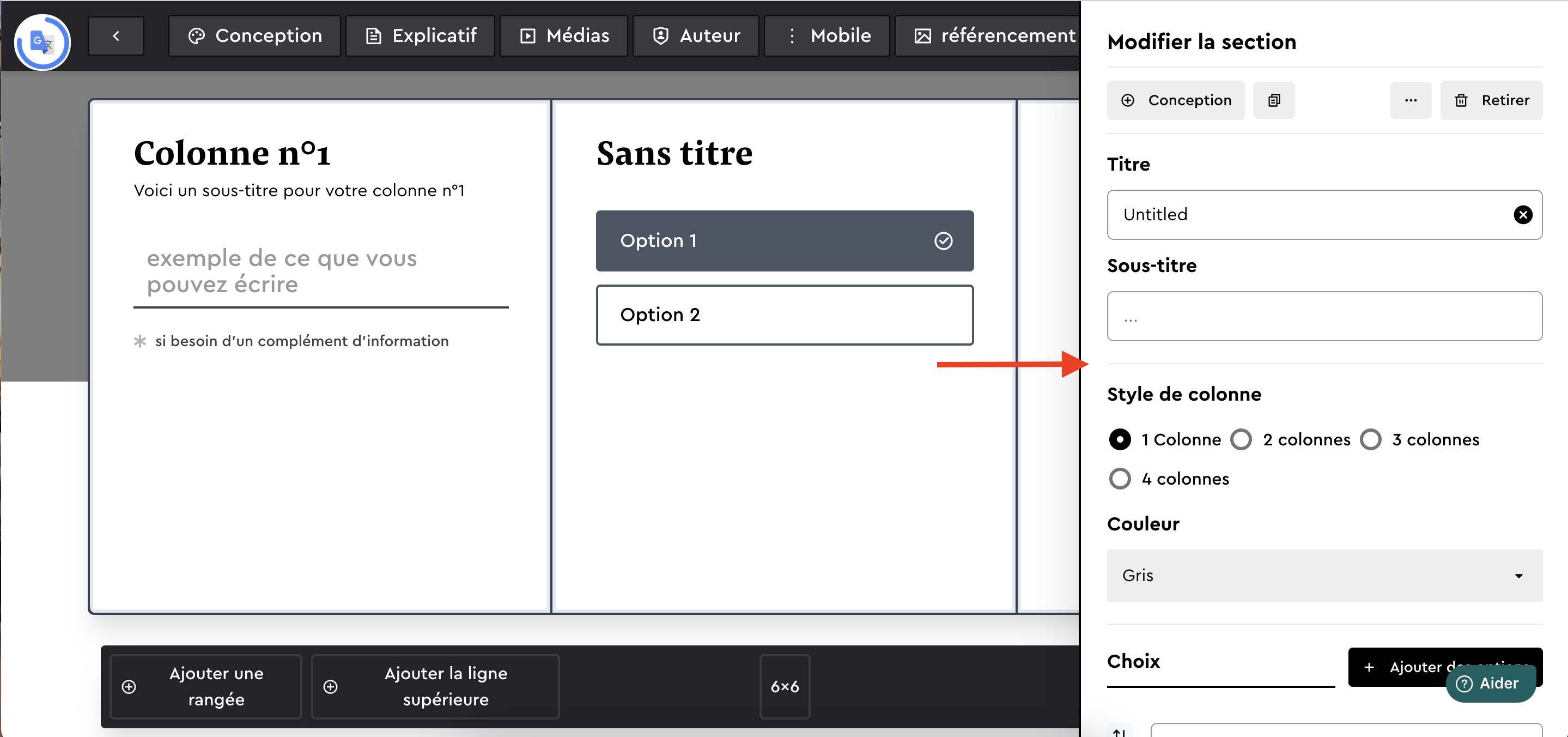Screen dimensions: 1568x737
Task: Click the back chevron button
Action: coord(116,36)
